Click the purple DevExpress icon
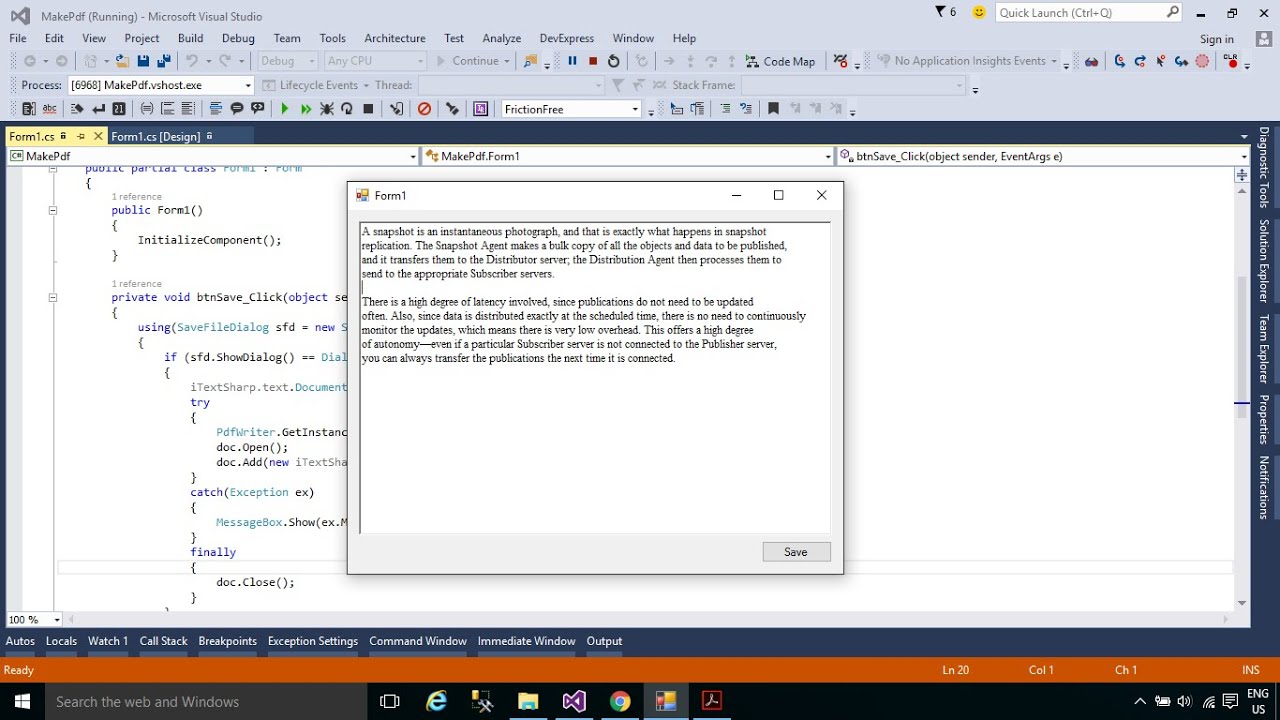1280x720 pixels. [480, 109]
